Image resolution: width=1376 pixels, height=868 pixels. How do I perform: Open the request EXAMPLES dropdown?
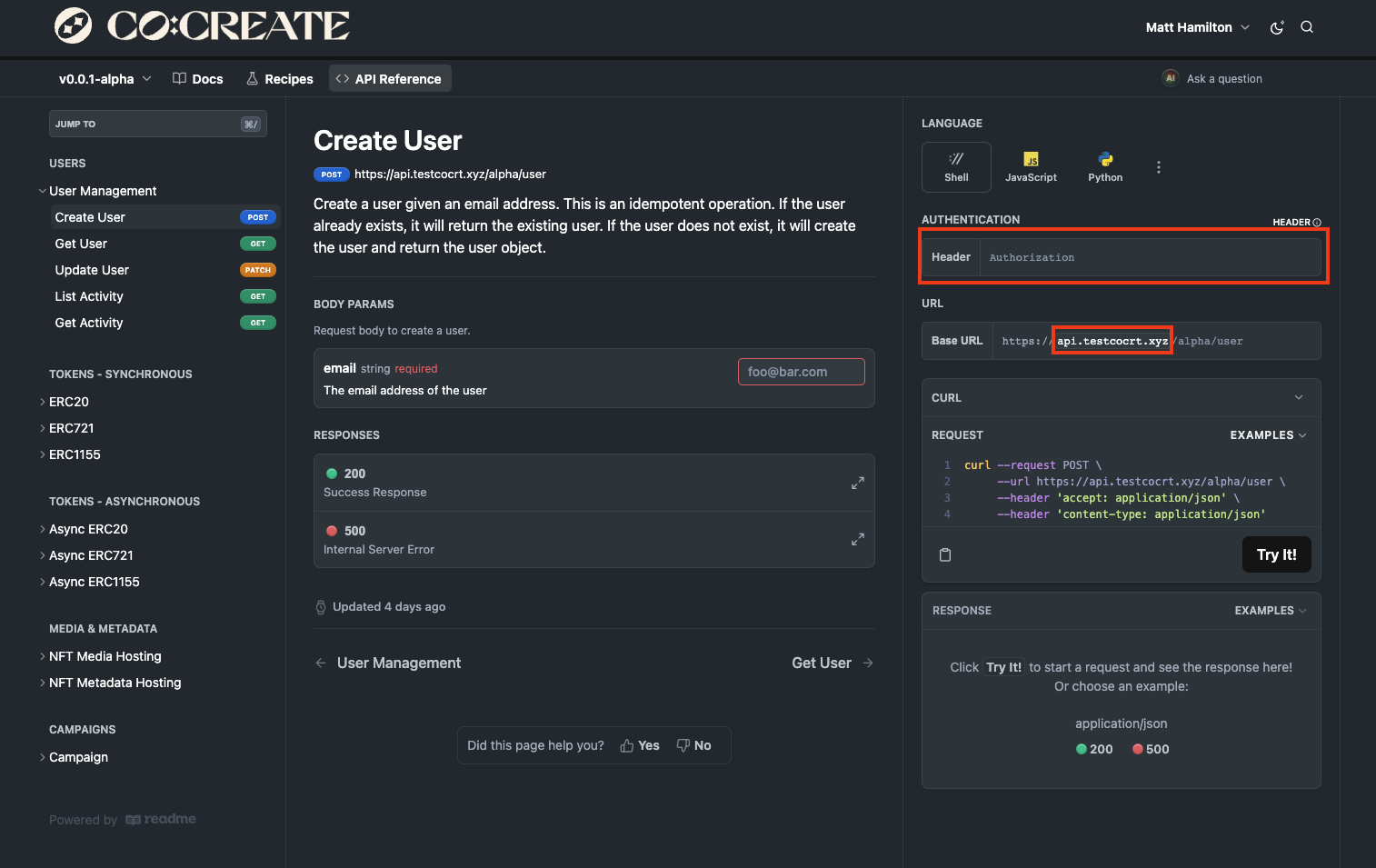[x=1268, y=435]
